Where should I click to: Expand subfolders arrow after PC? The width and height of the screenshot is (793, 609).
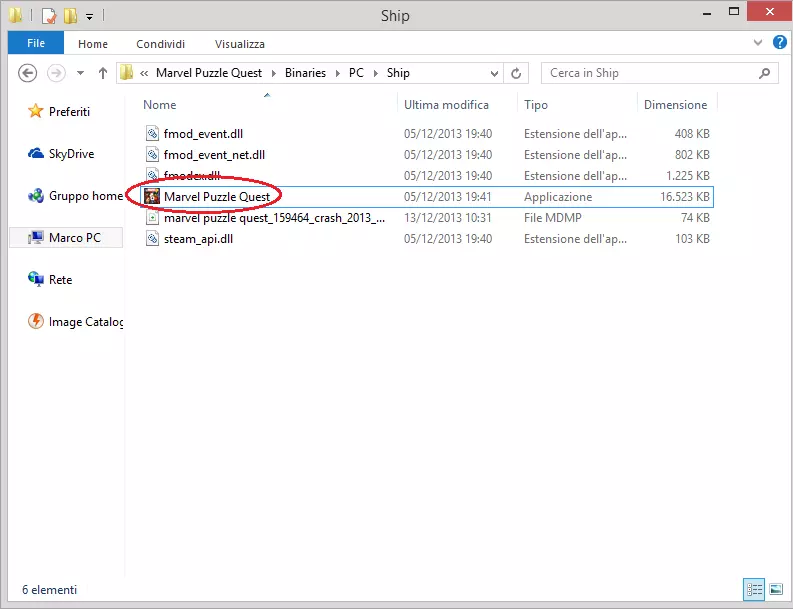click(x=376, y=73)
